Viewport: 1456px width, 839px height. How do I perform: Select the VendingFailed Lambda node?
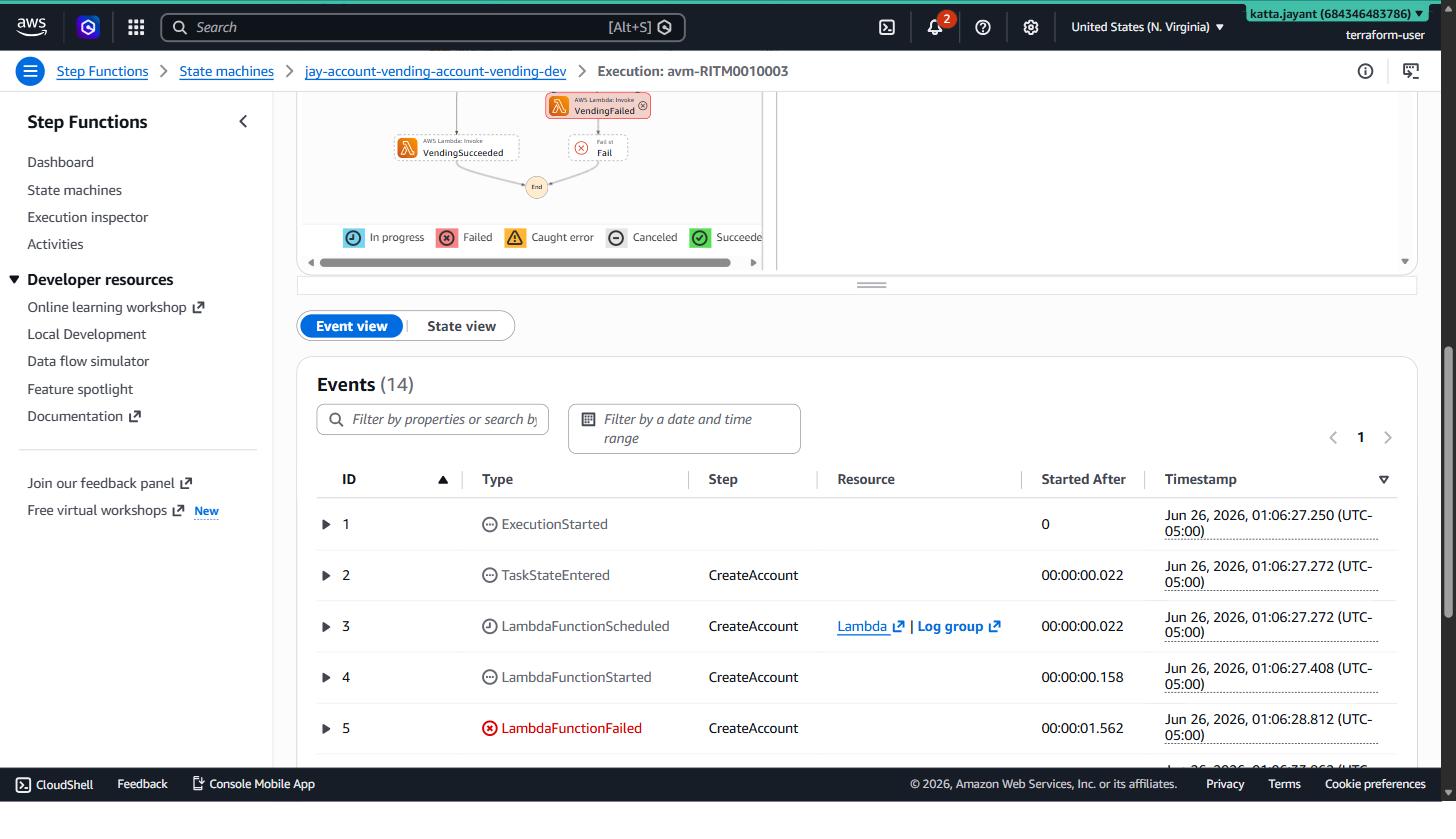(x=598, y=105)
